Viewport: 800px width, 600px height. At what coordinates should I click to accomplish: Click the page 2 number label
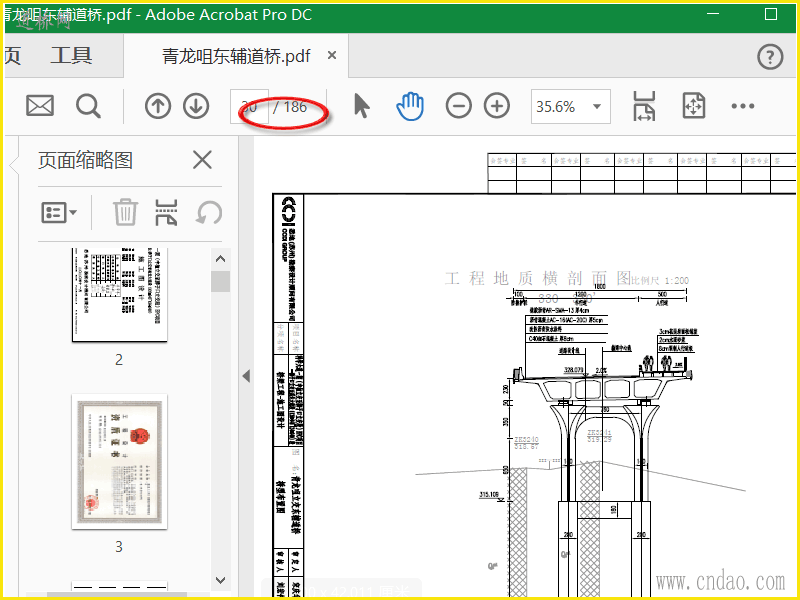point(119,360)
